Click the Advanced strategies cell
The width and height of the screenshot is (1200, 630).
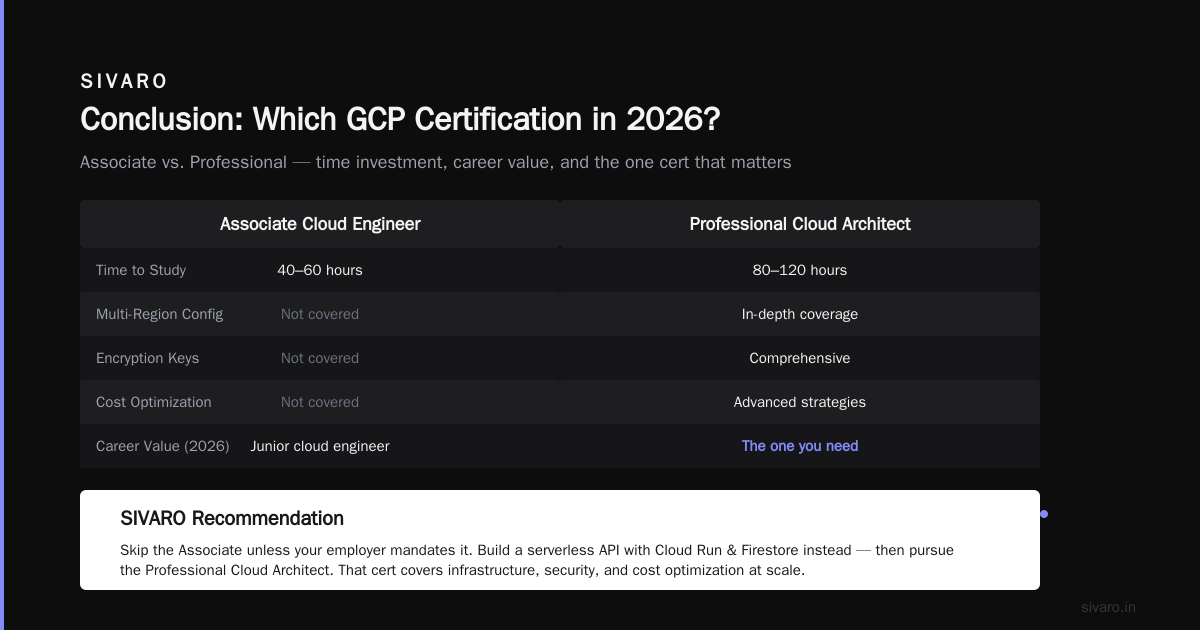(800, 402)
